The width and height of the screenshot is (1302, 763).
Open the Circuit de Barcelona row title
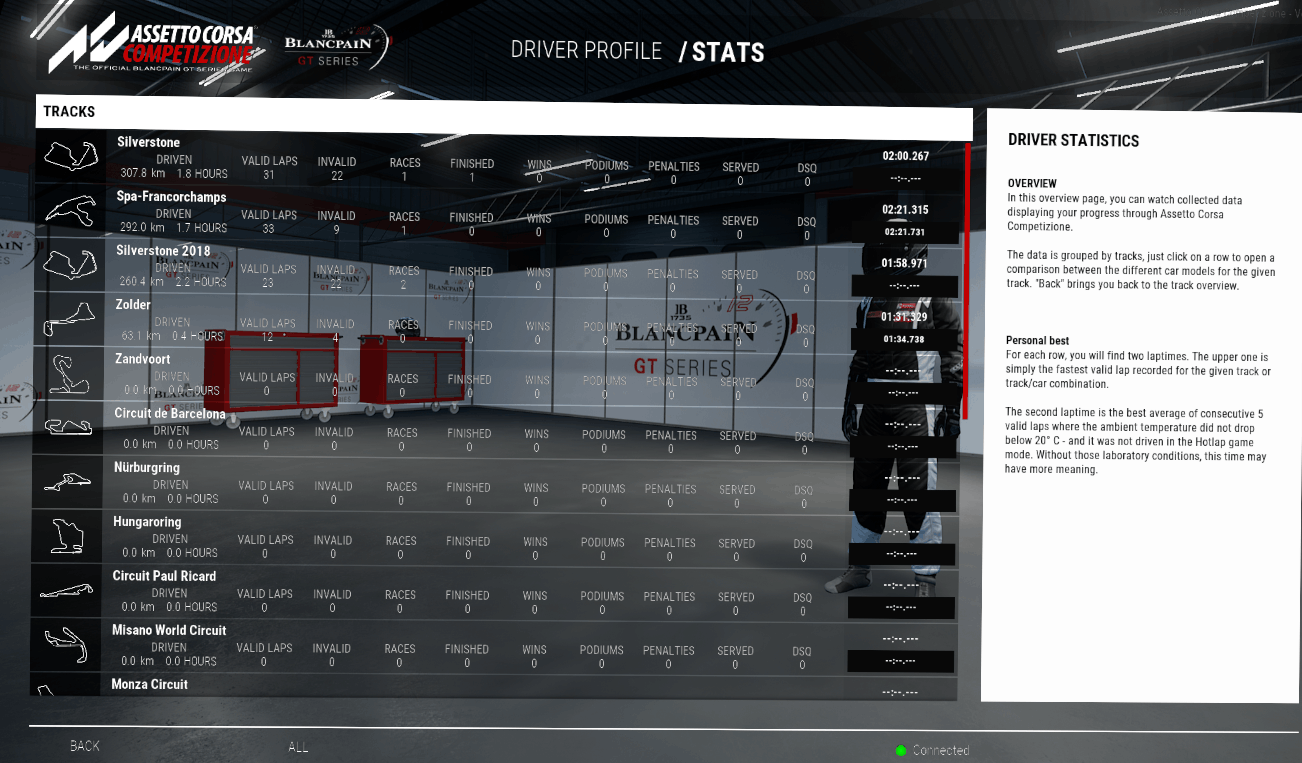point(169,413)
